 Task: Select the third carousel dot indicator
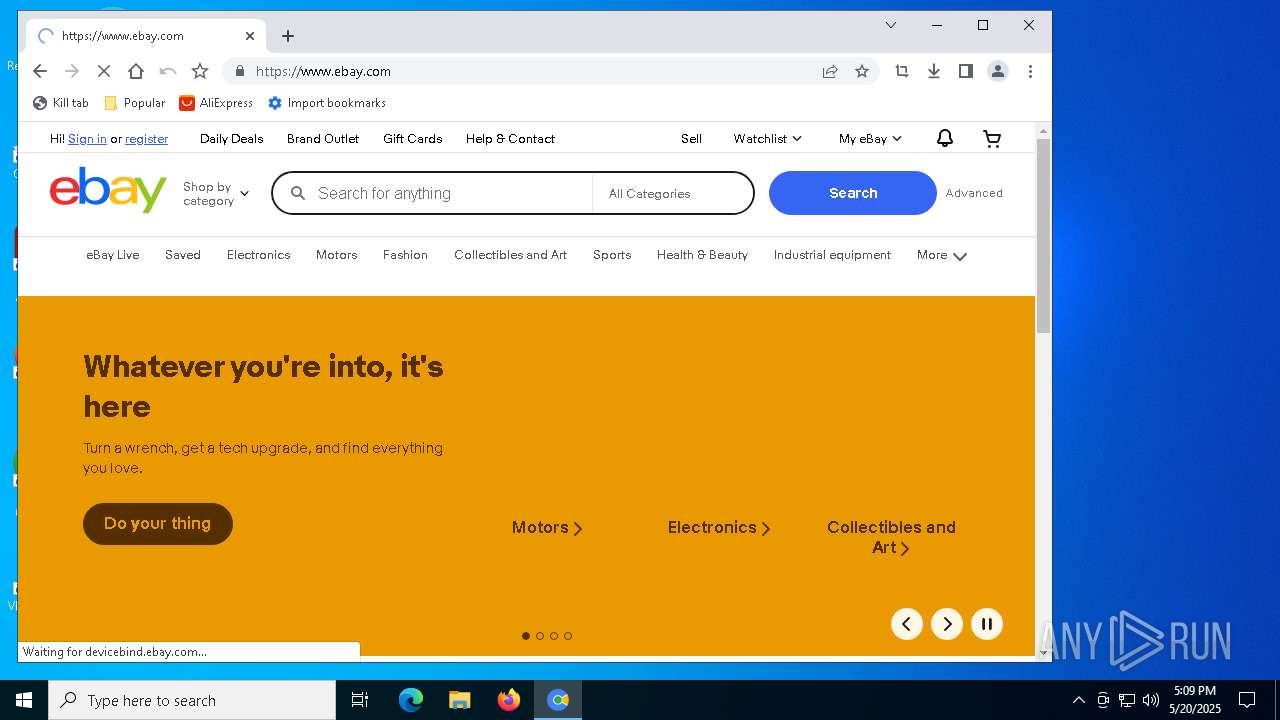tap(554, 636)
